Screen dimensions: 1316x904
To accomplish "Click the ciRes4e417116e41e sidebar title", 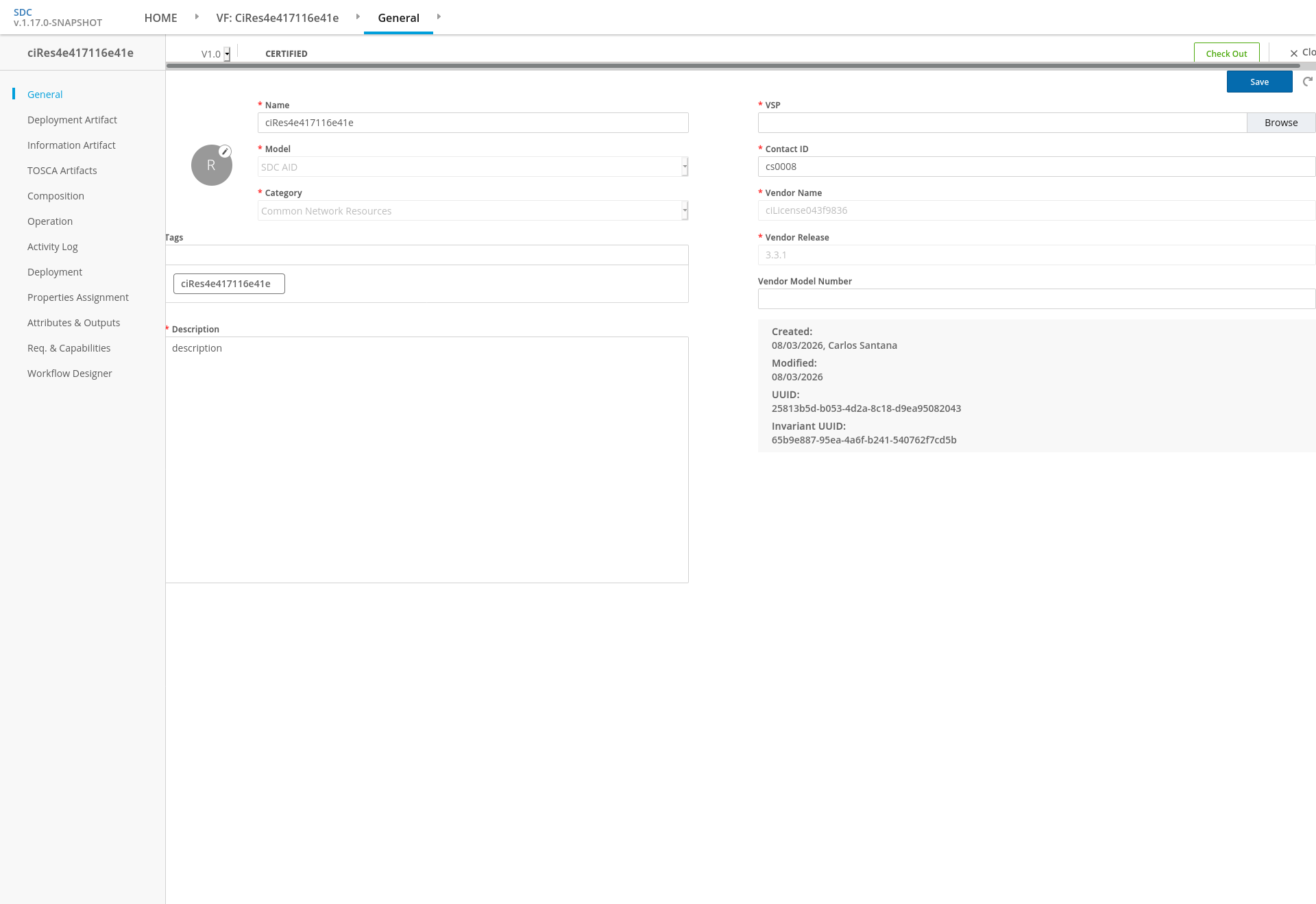I will (x=80, y=53).
